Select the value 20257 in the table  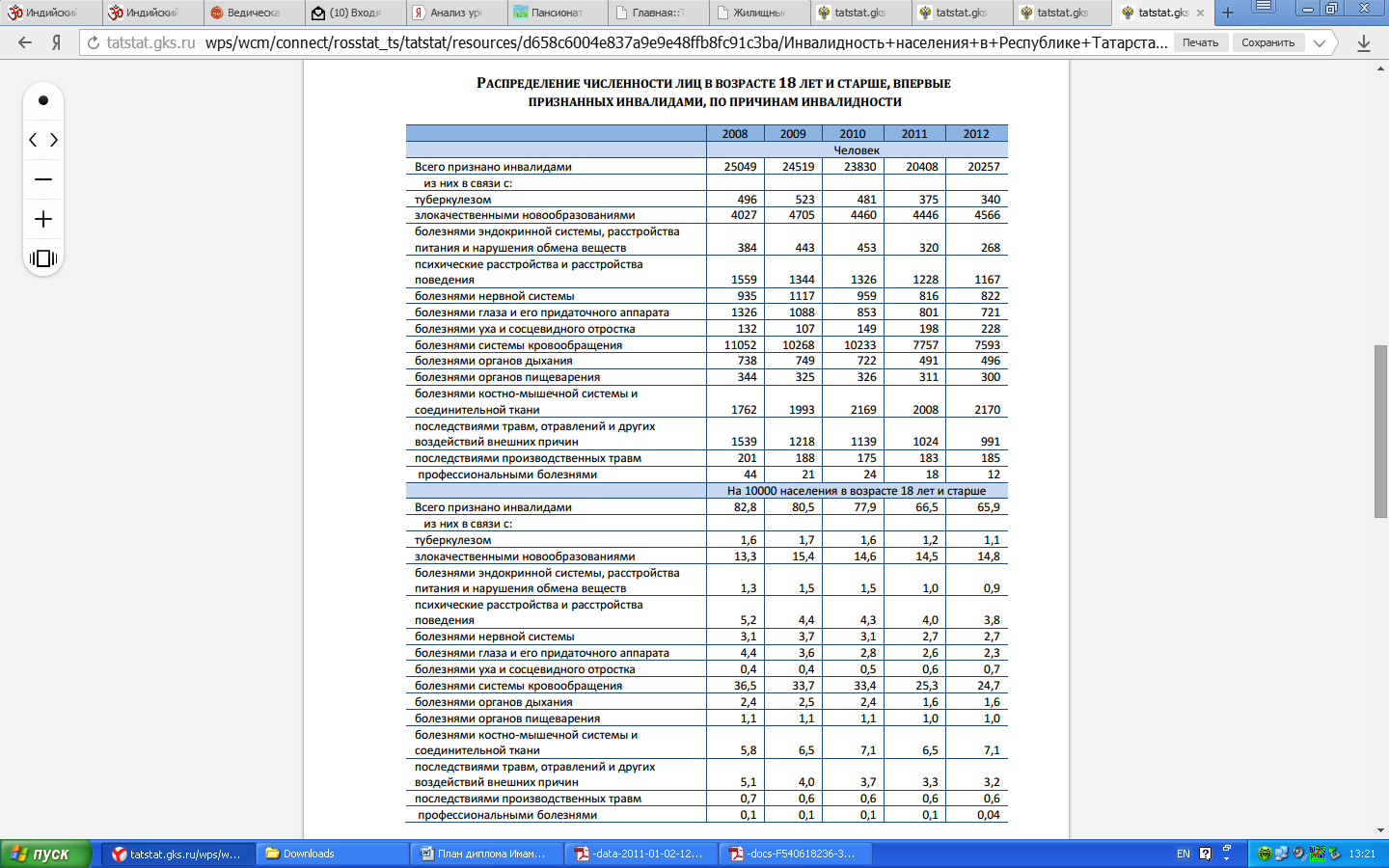(984, 167)
